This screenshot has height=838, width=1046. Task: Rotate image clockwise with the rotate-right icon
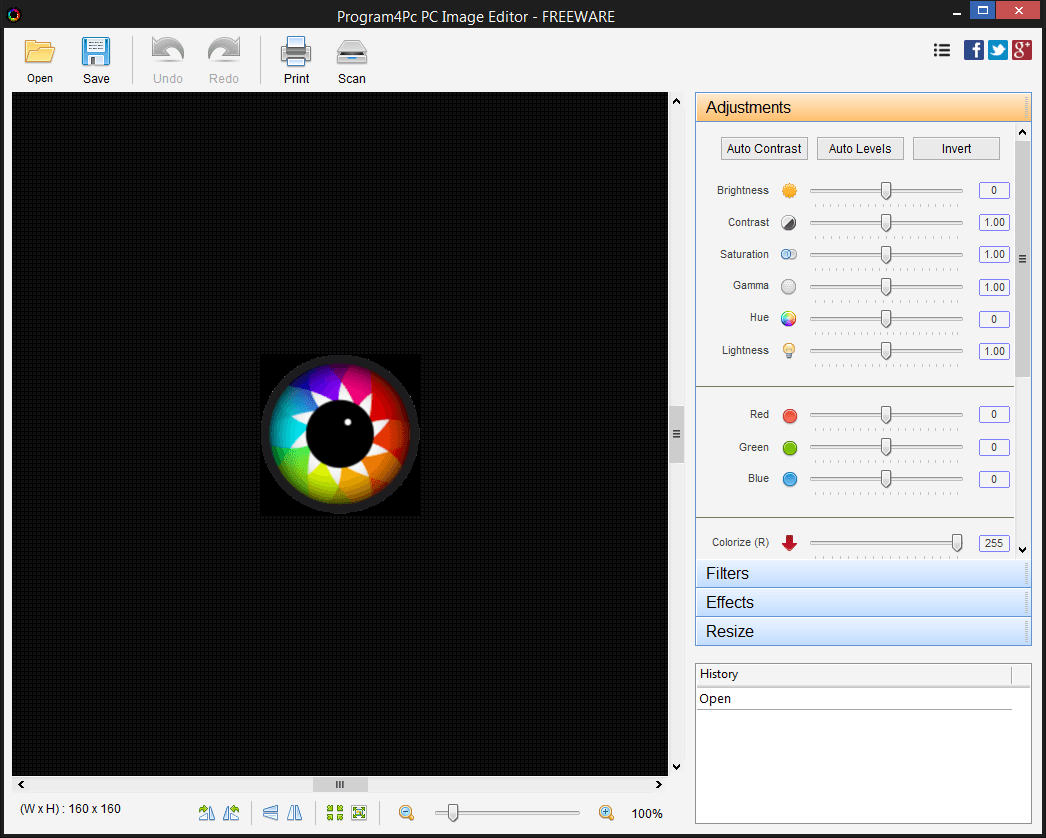[x=207, y=813]
